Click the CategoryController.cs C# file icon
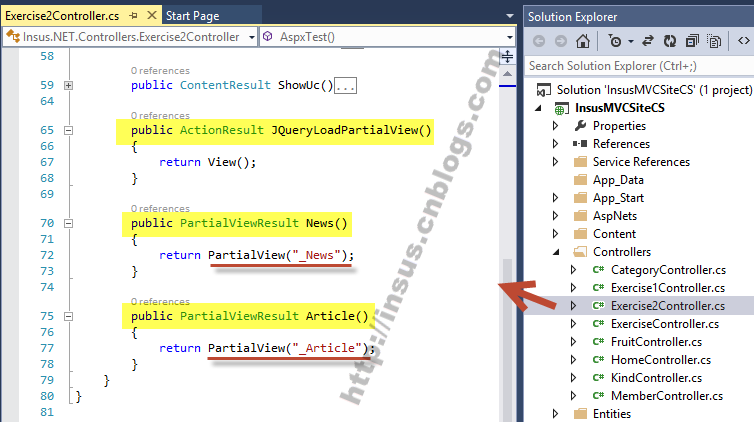 (598, 270)
